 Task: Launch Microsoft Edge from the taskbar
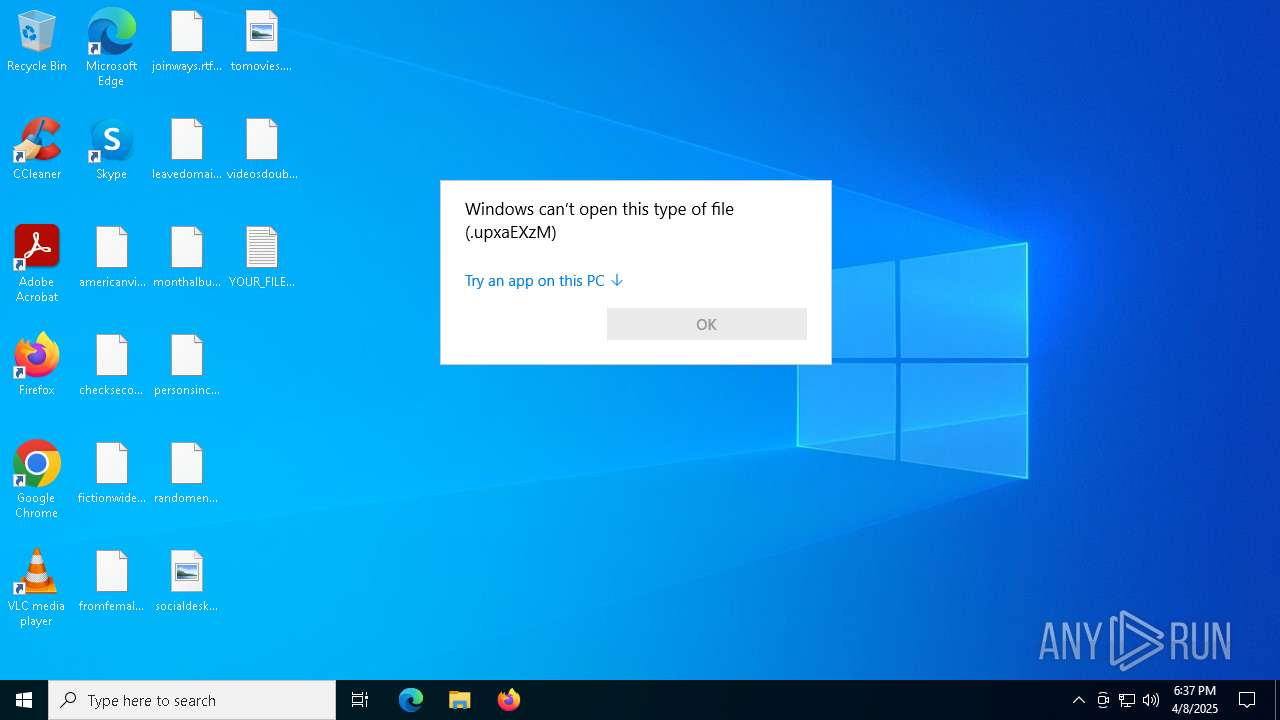411,700
